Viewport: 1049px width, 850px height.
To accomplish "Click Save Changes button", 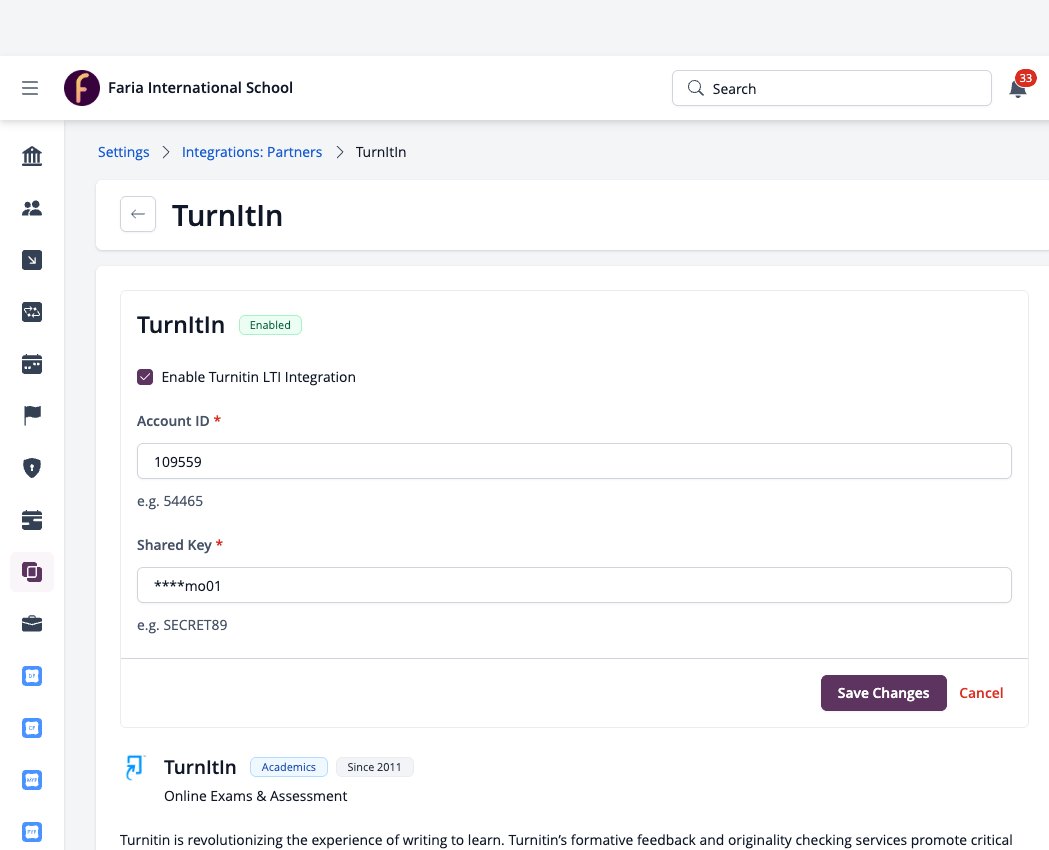I will [883, 693].
